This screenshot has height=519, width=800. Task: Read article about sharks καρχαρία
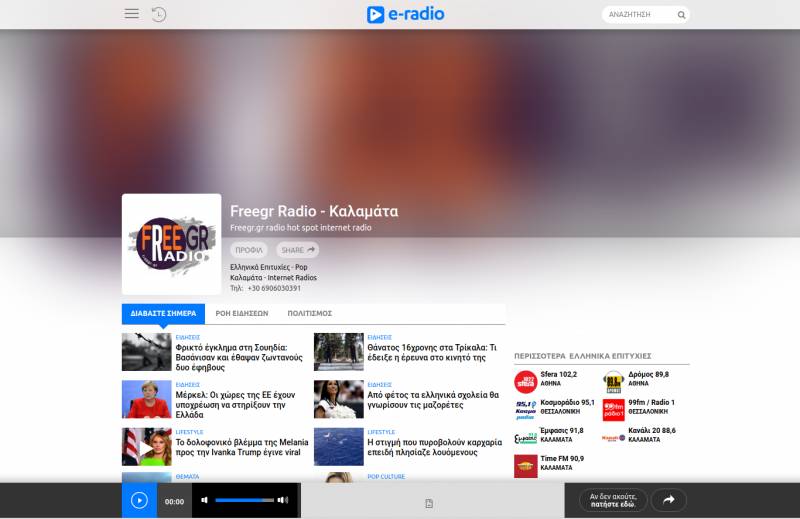[435, 448]
